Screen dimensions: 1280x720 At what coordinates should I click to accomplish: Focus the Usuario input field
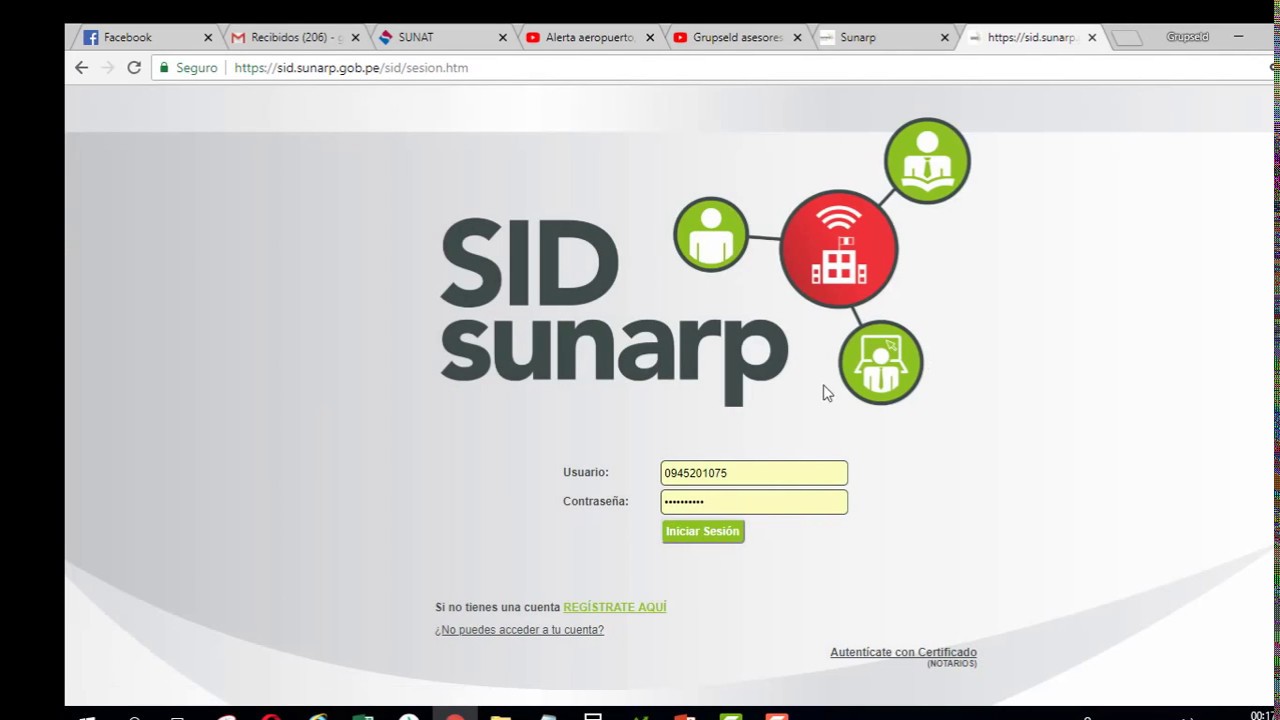(754, 473)
